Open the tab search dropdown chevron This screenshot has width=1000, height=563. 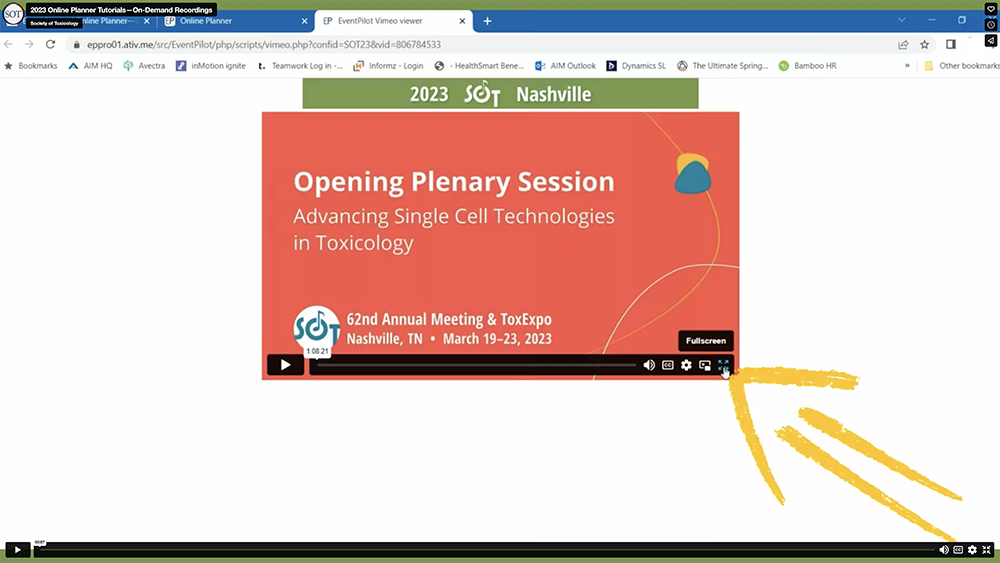902,20
